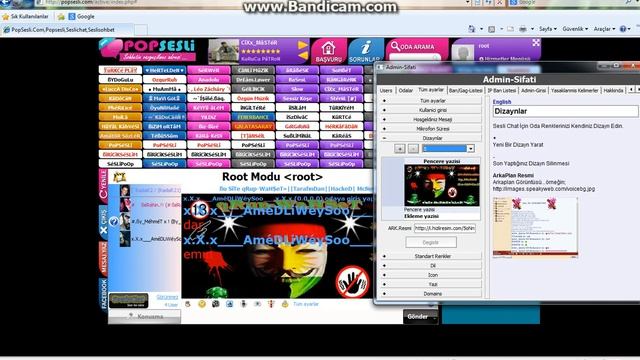This screenshot has height=360, width=640.
Task: Click the SORUNLAR info icon
Action: pos(366,51)
